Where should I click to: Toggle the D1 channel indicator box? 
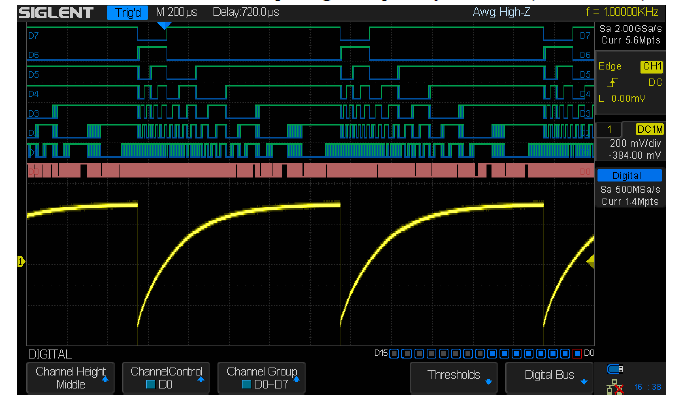click(565, 353)
